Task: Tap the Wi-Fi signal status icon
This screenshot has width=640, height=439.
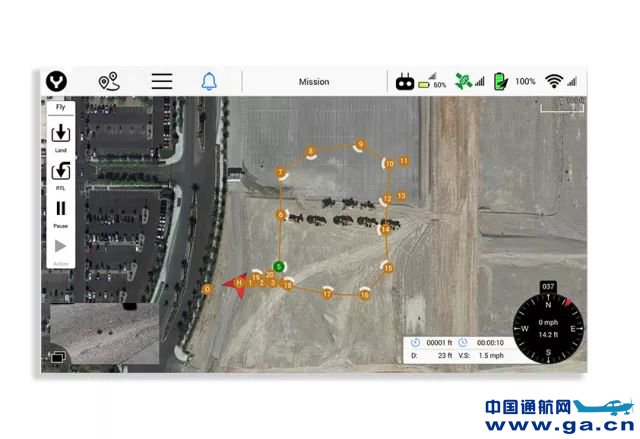Action: (x=555, y=82)
